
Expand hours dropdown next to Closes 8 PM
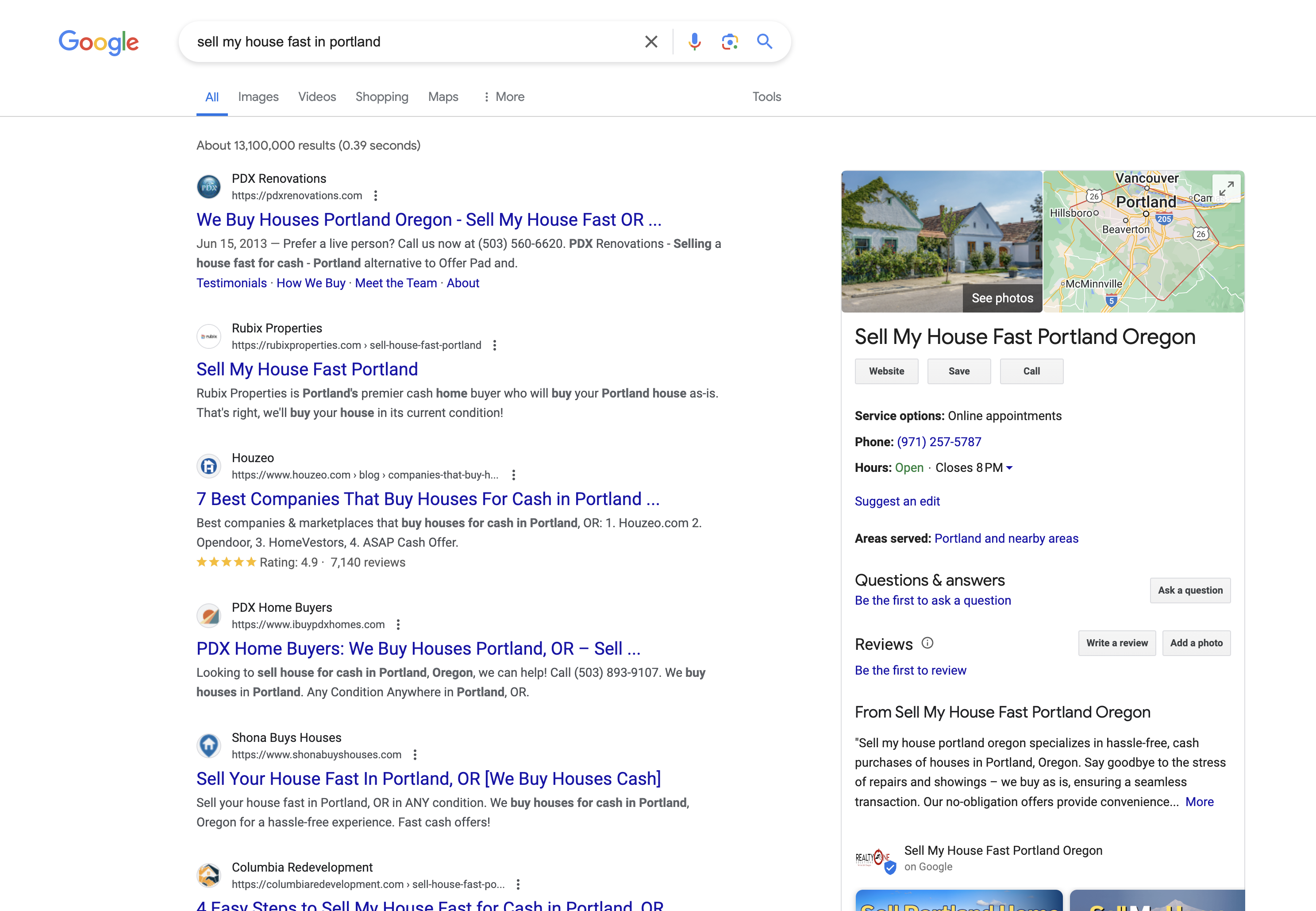tap(1009, 468)
